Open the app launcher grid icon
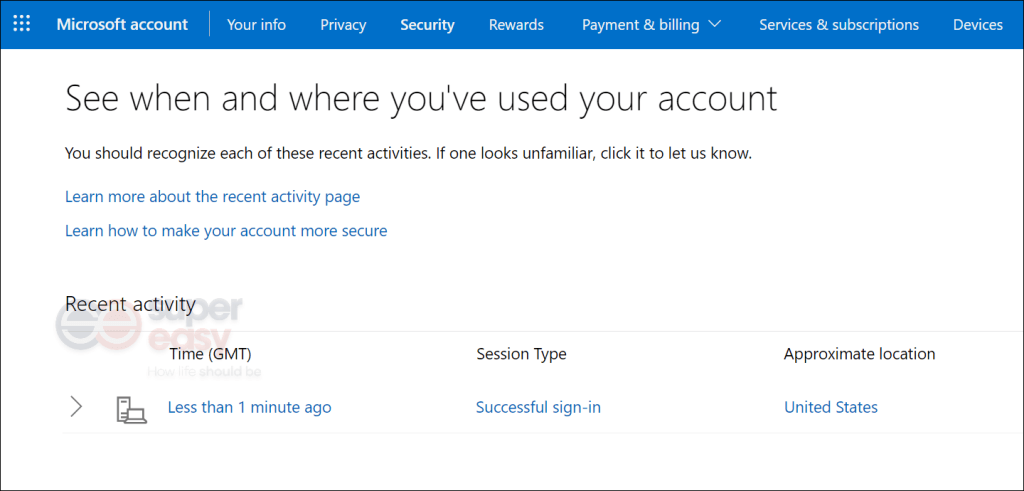The width and height of the screenshot is (1024, 491). pos(22,25)
